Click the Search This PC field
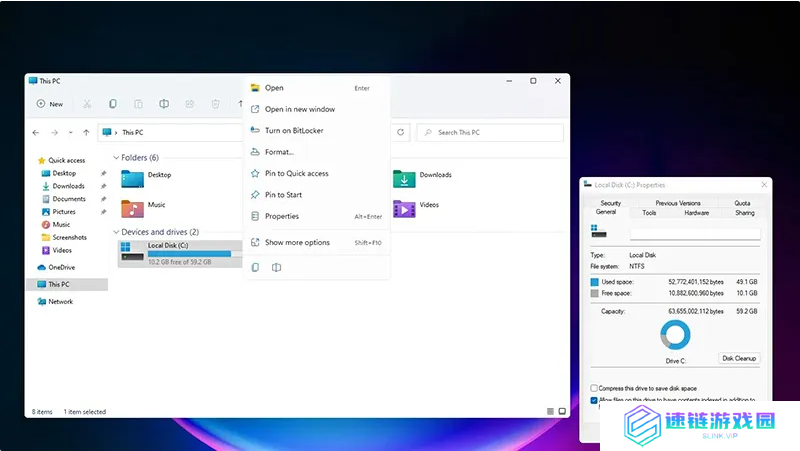 pyautogui.click(x=490, y=132)
